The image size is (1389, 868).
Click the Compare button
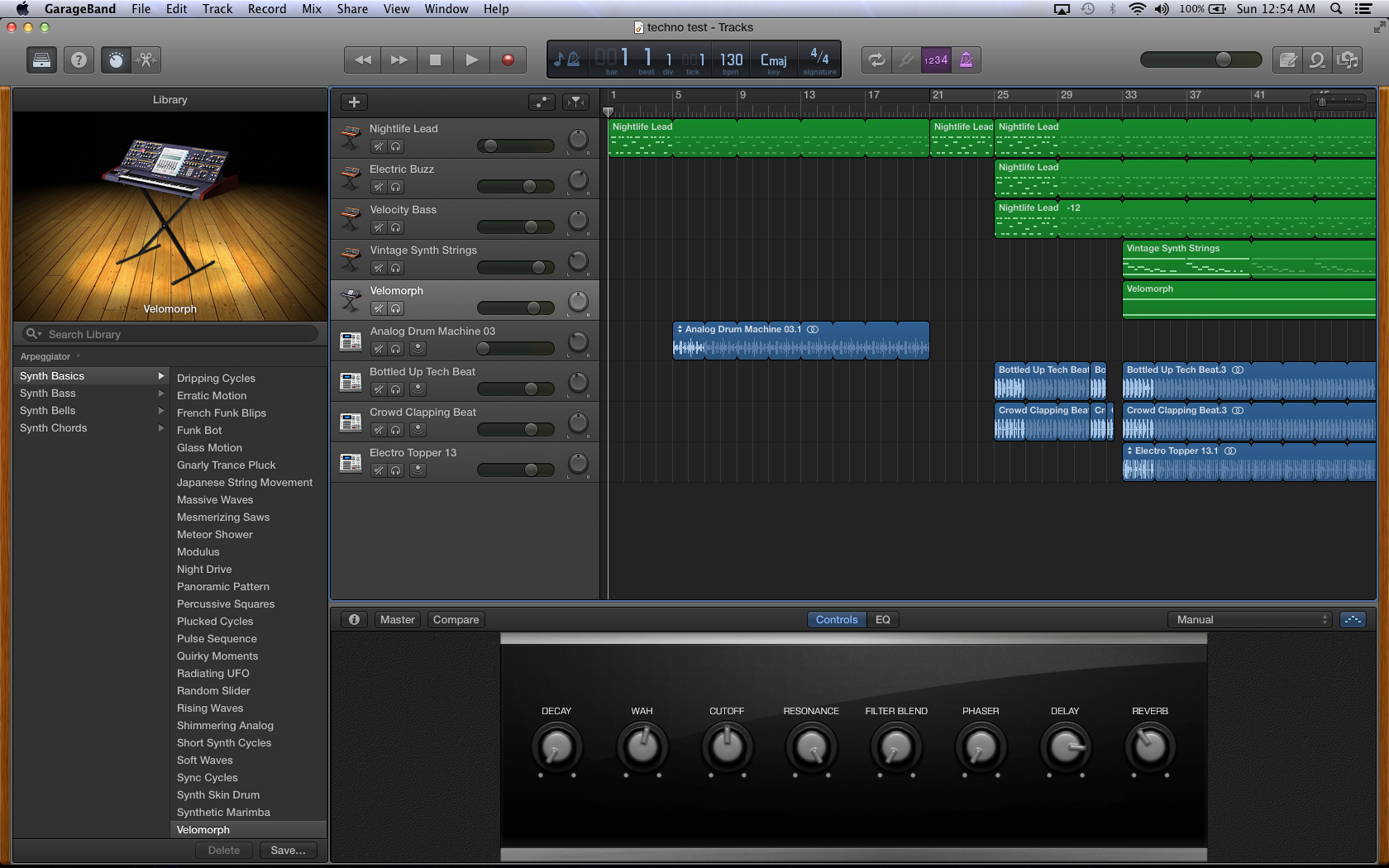456,619
